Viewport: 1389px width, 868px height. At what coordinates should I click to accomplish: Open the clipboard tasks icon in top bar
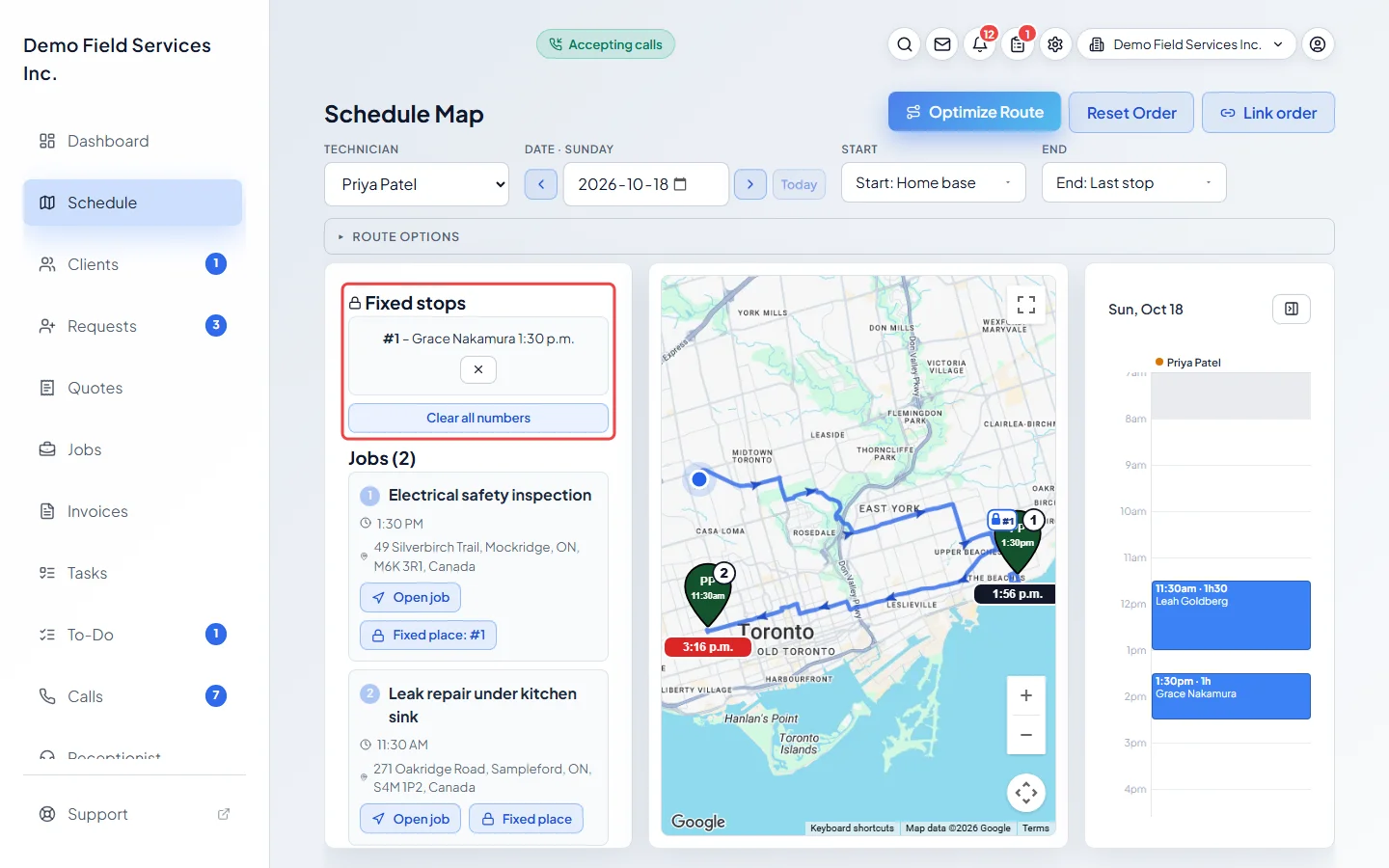point(1018,44)
